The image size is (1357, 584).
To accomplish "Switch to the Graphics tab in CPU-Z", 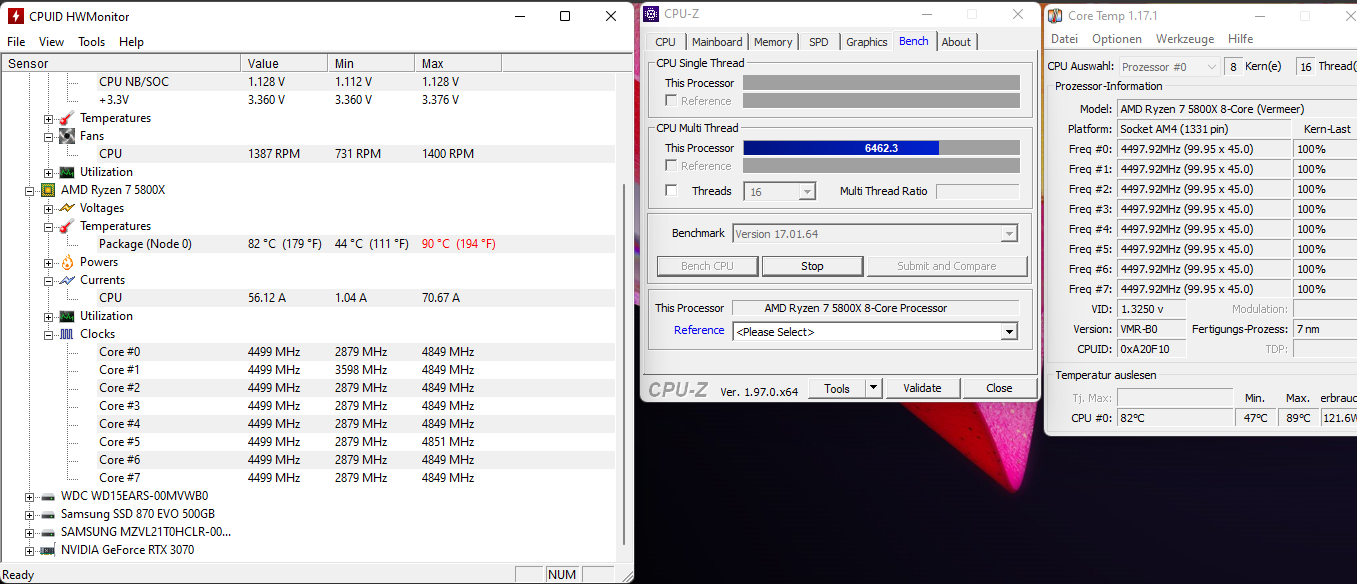I will point(867,42).
